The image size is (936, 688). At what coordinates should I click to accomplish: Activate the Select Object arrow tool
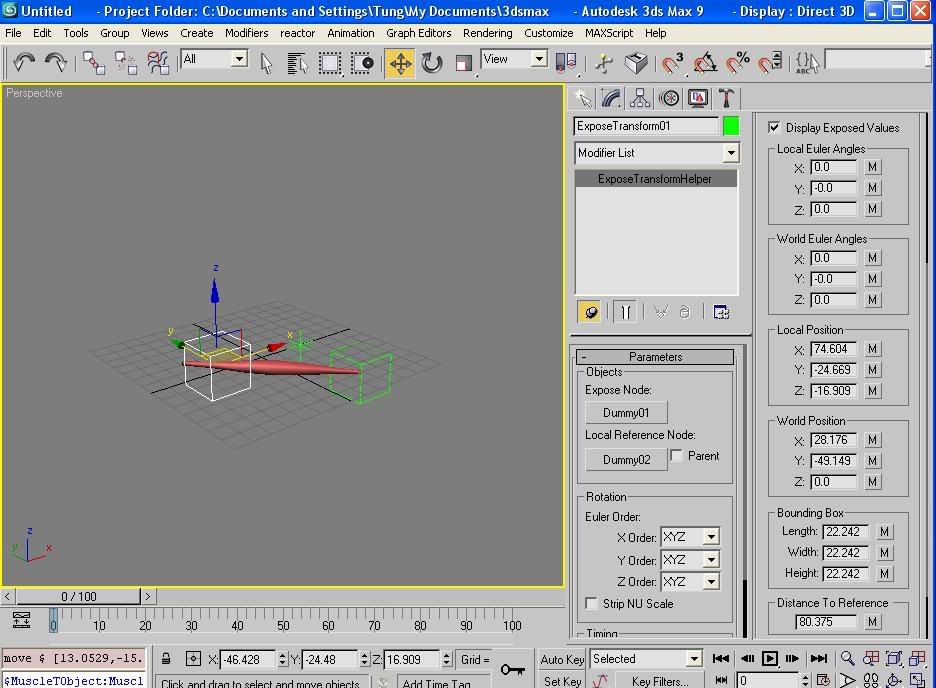[x=266, y=62]
